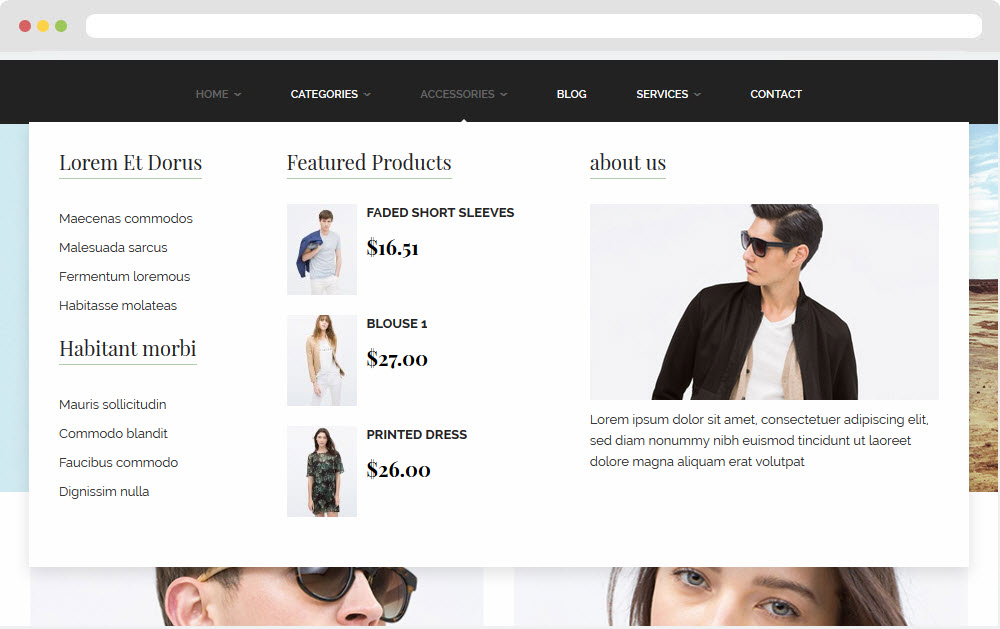Click the Faded Short Sleeves product title
The height and width of the screenshot is (629, 1000).
tap(440, 213)
